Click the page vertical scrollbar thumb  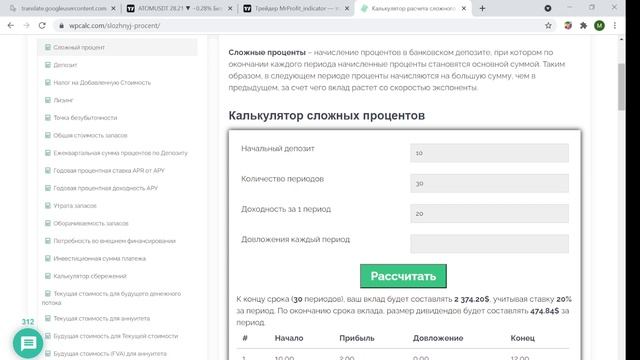tap(621, 87)
